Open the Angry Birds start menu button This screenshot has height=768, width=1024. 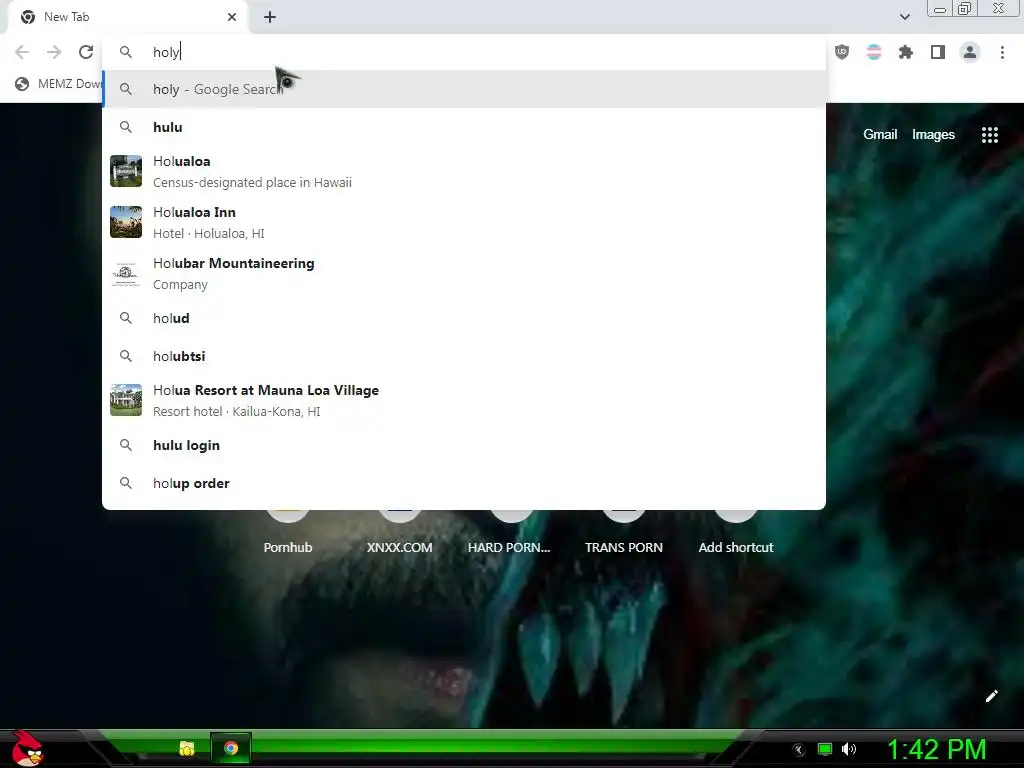(x=26, y=748)
